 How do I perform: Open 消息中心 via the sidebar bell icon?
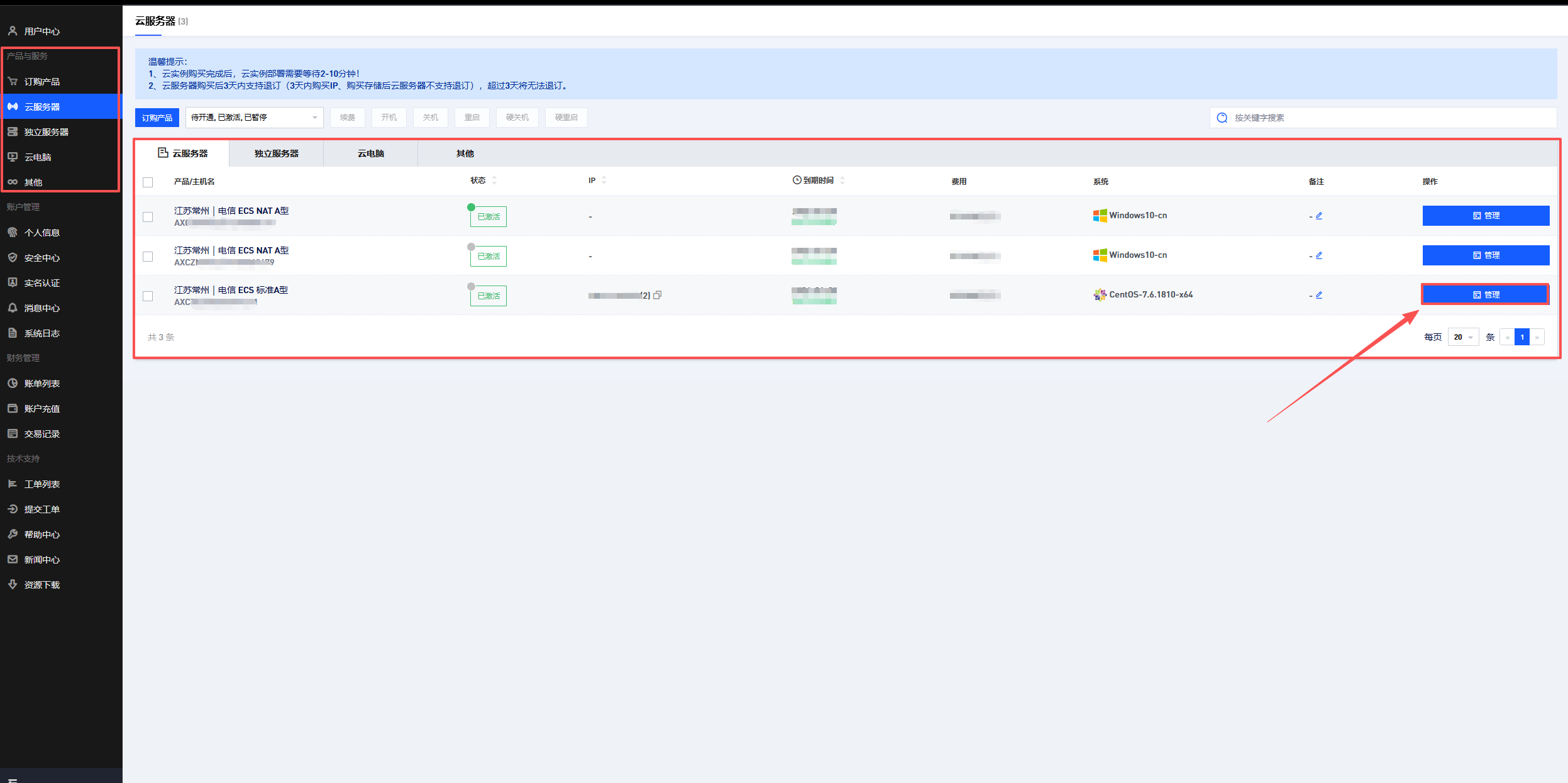click(x=13, y=308)
